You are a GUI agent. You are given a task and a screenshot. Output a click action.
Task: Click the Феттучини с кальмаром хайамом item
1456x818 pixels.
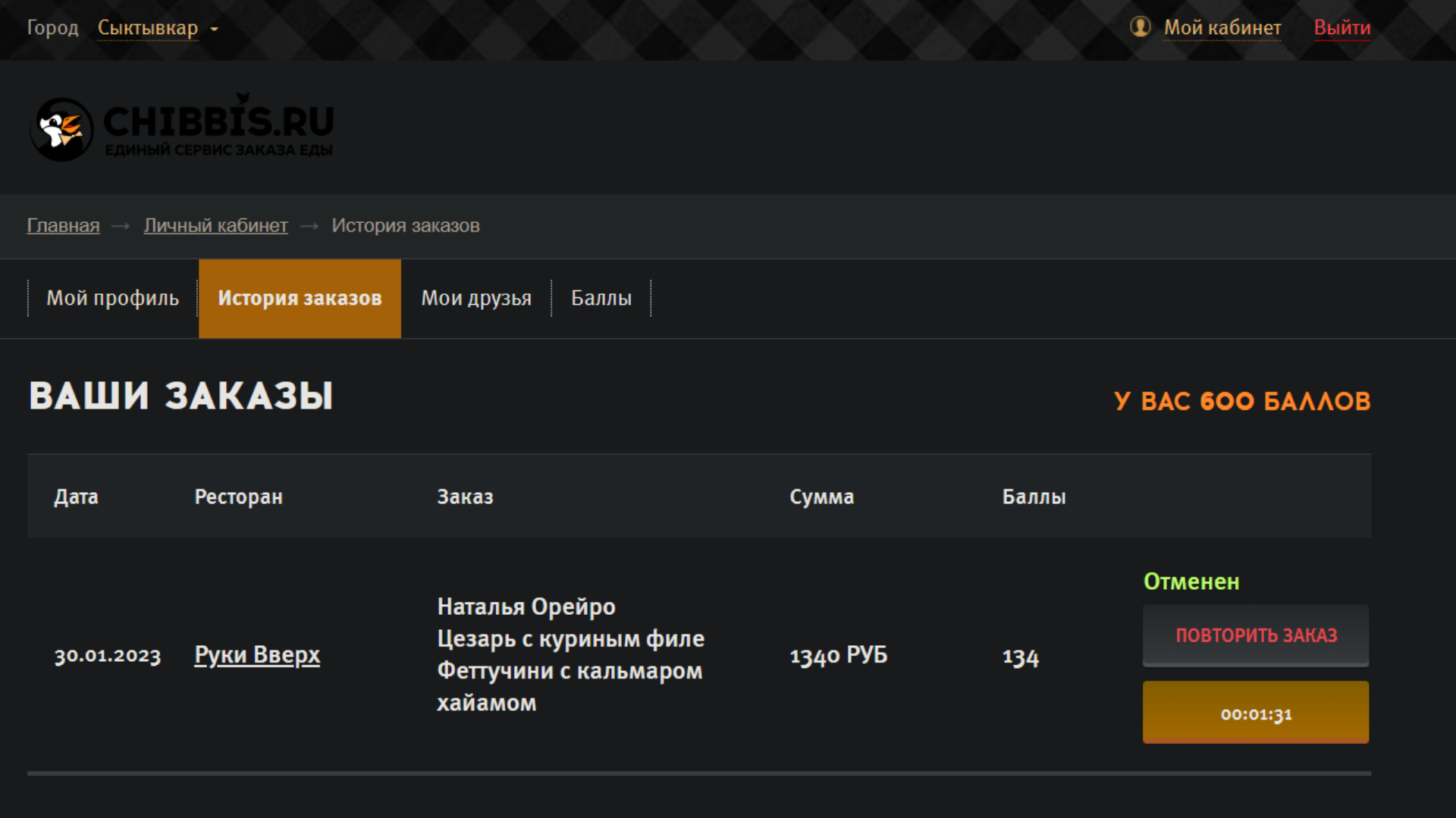(570, 687)
